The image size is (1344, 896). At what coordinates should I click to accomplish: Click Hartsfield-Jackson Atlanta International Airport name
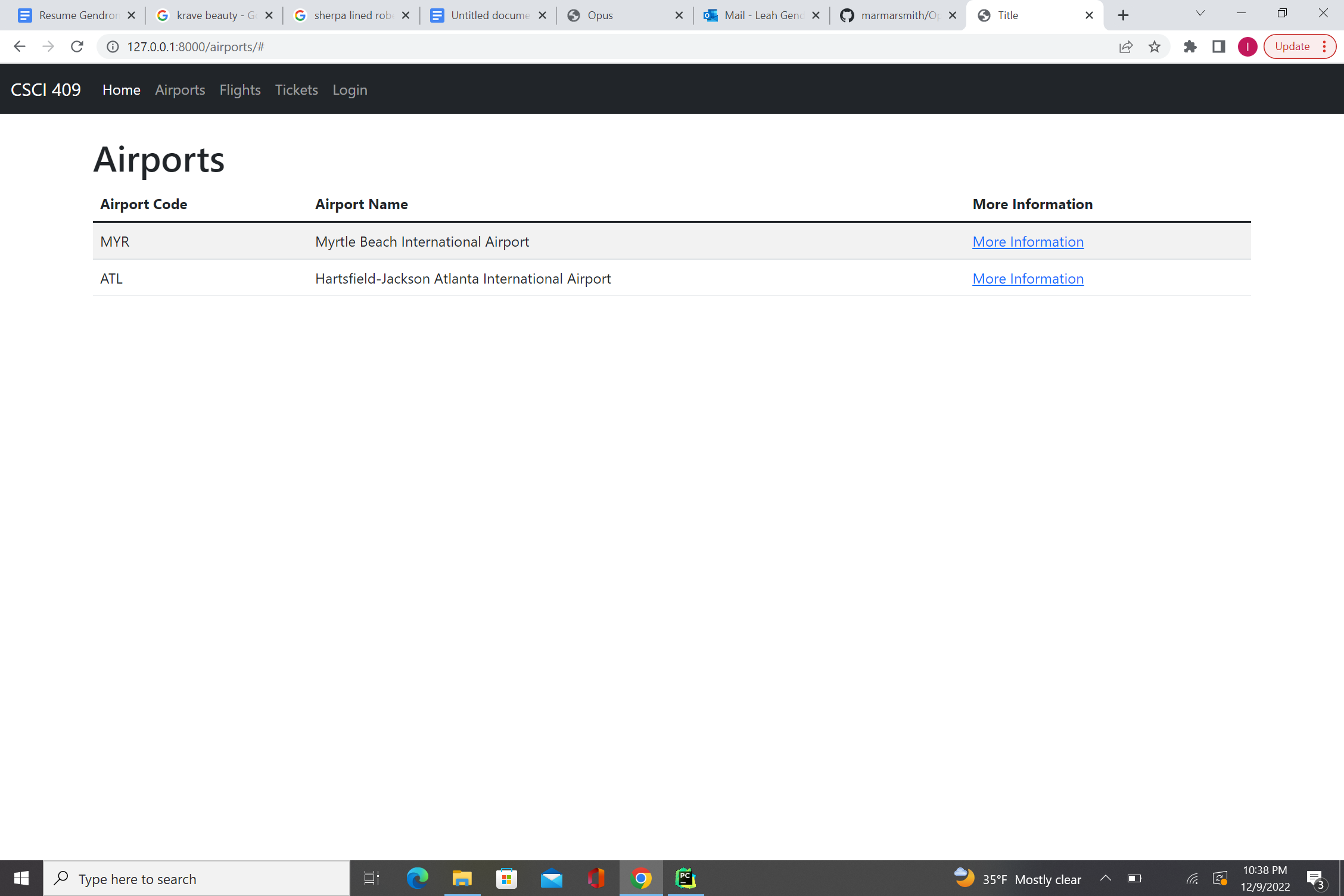pyautogui.click(x=463, y=278)
